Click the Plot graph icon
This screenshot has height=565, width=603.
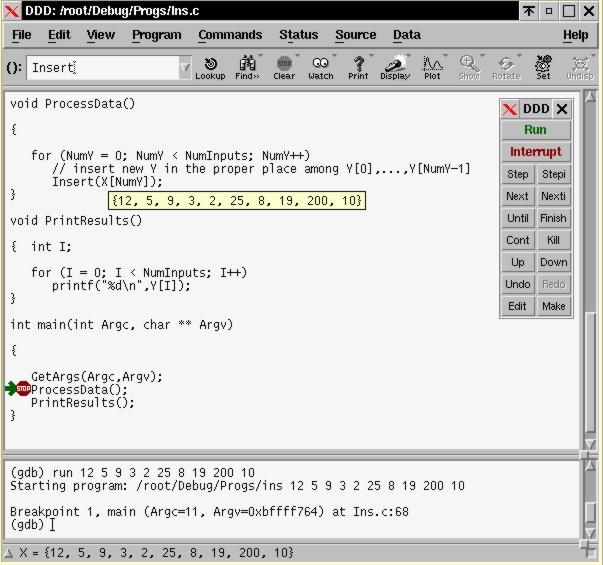(432, 67)
